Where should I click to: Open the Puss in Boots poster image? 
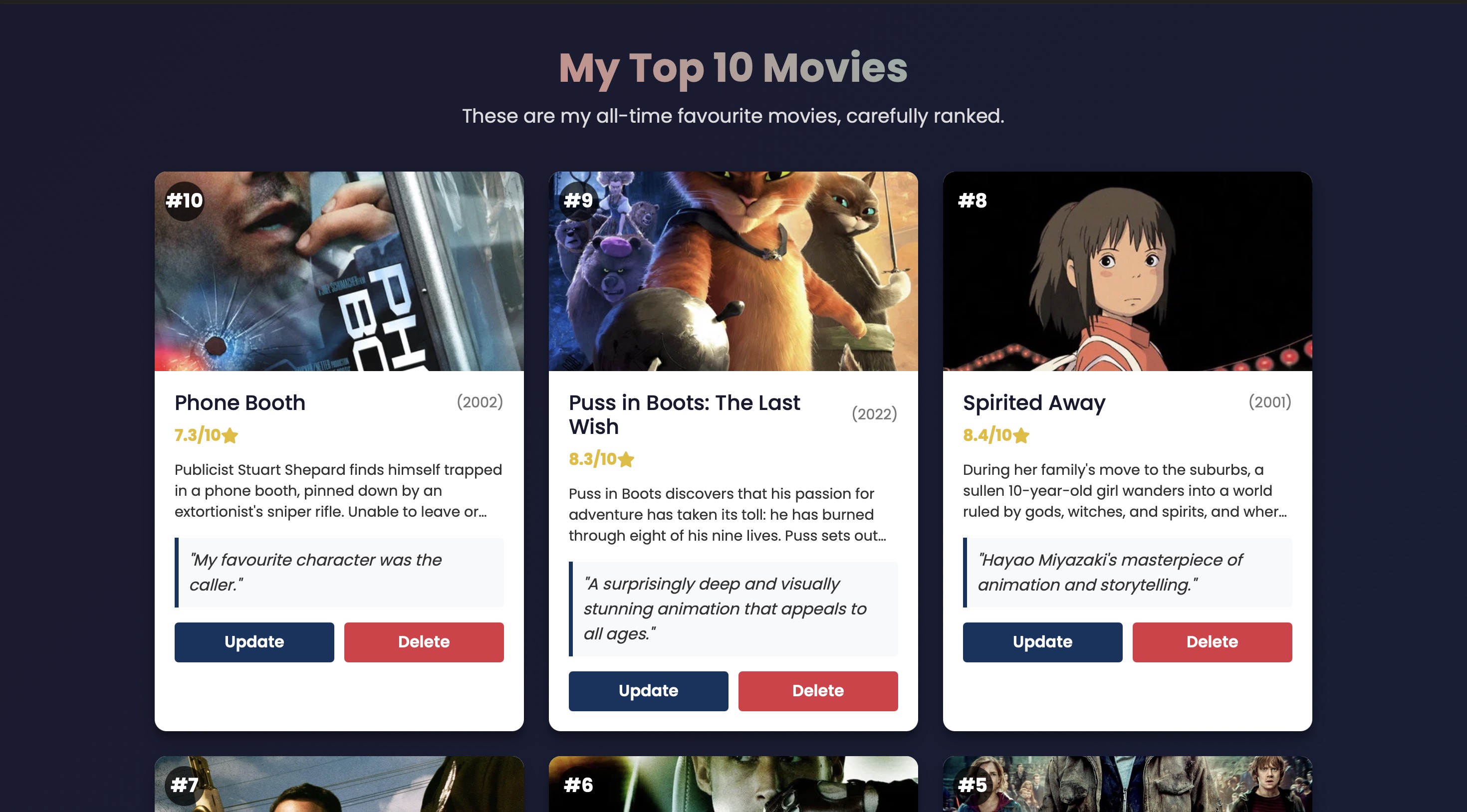point(733,271)
